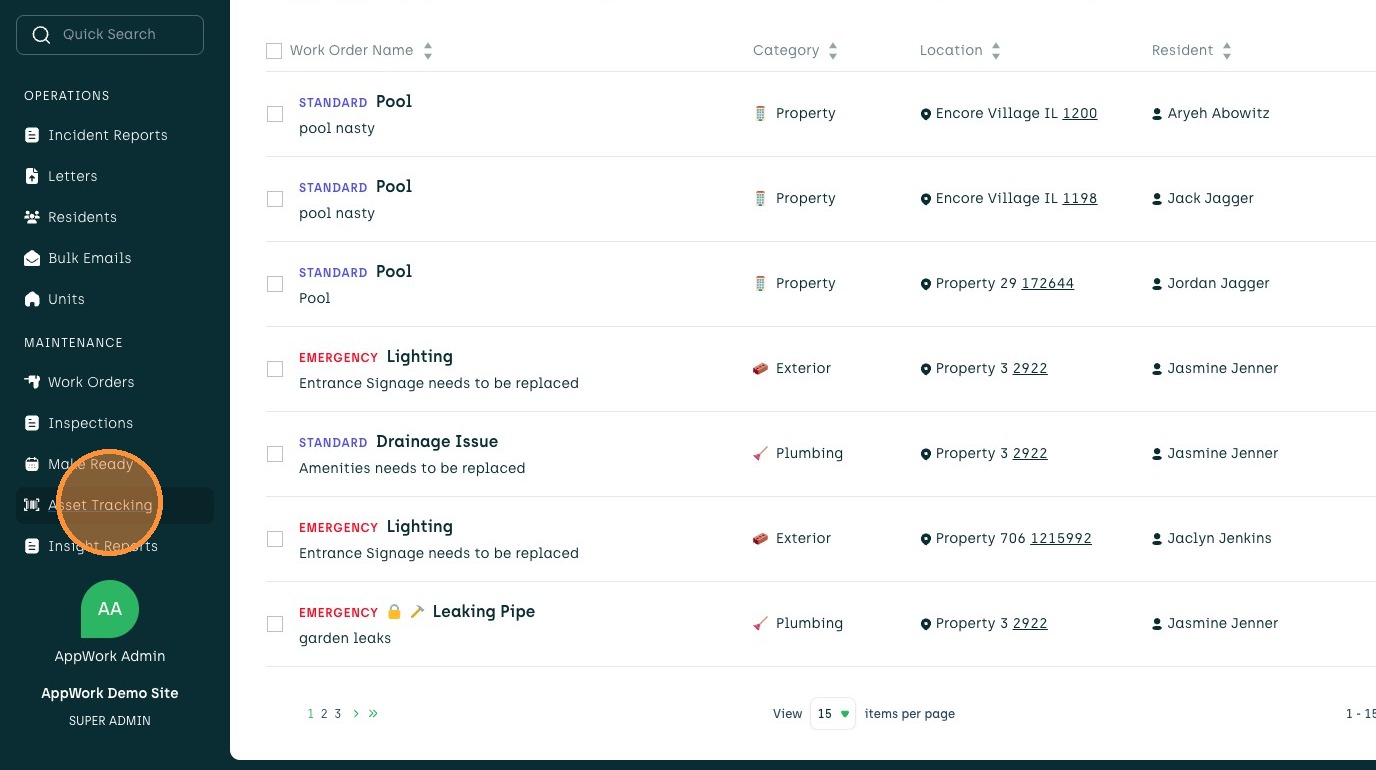
Task: Open unit link 1198 at Encore Village IL
Action: [1080, 199]
